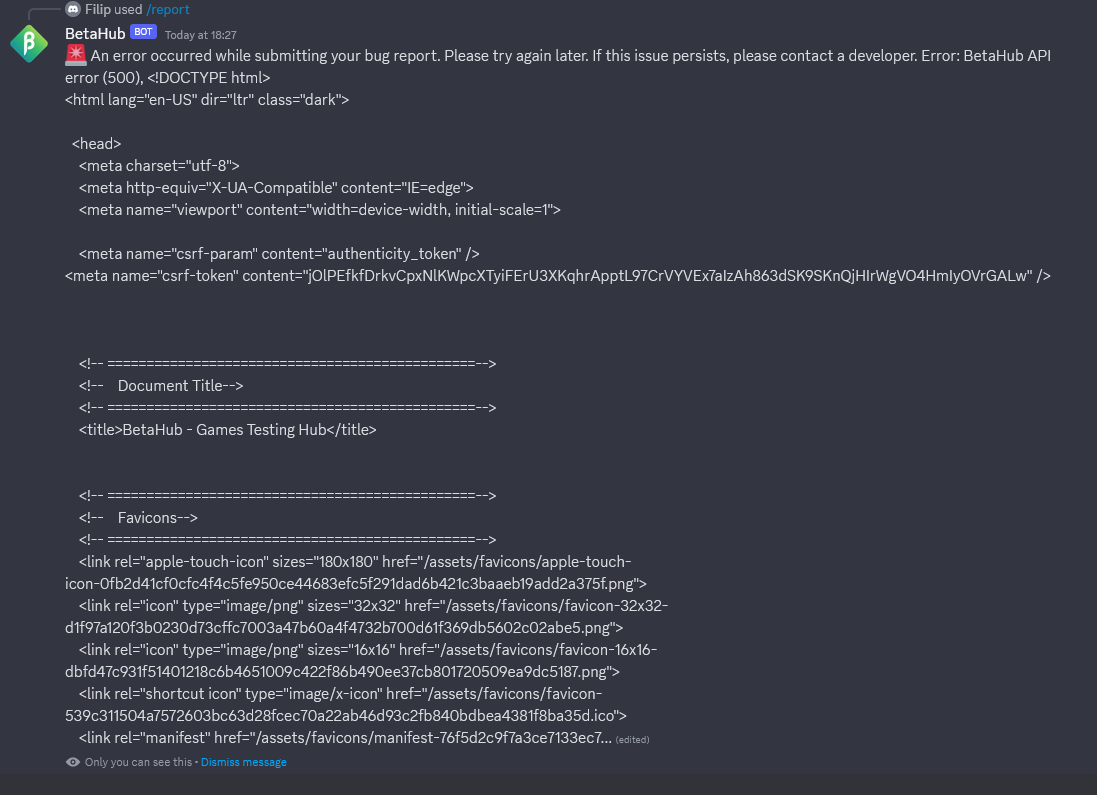Click the "(edited)" label

tap(632, 739)
